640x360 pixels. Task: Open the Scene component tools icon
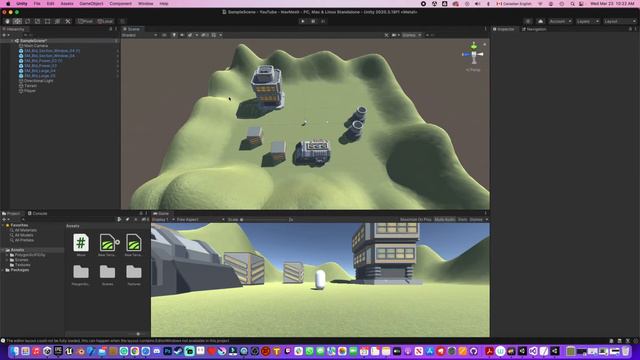[x=386, y=35]
